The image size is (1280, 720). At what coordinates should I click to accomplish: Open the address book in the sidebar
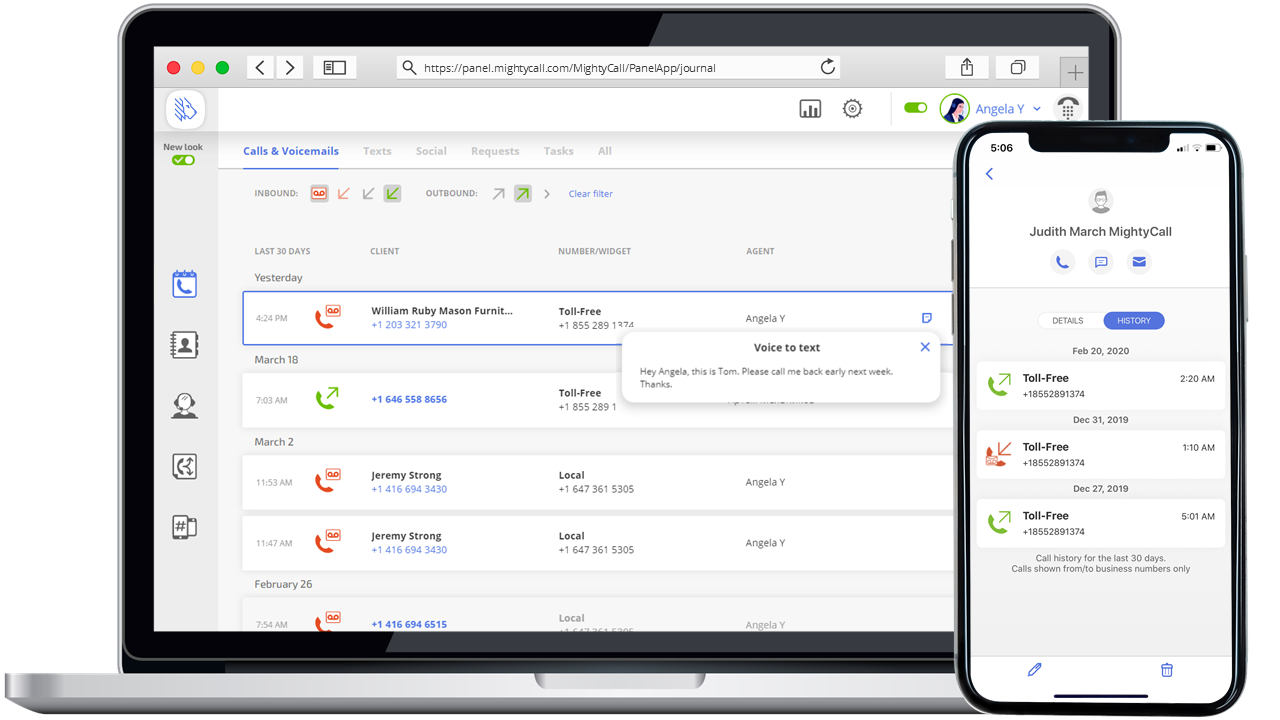(184, 344)
